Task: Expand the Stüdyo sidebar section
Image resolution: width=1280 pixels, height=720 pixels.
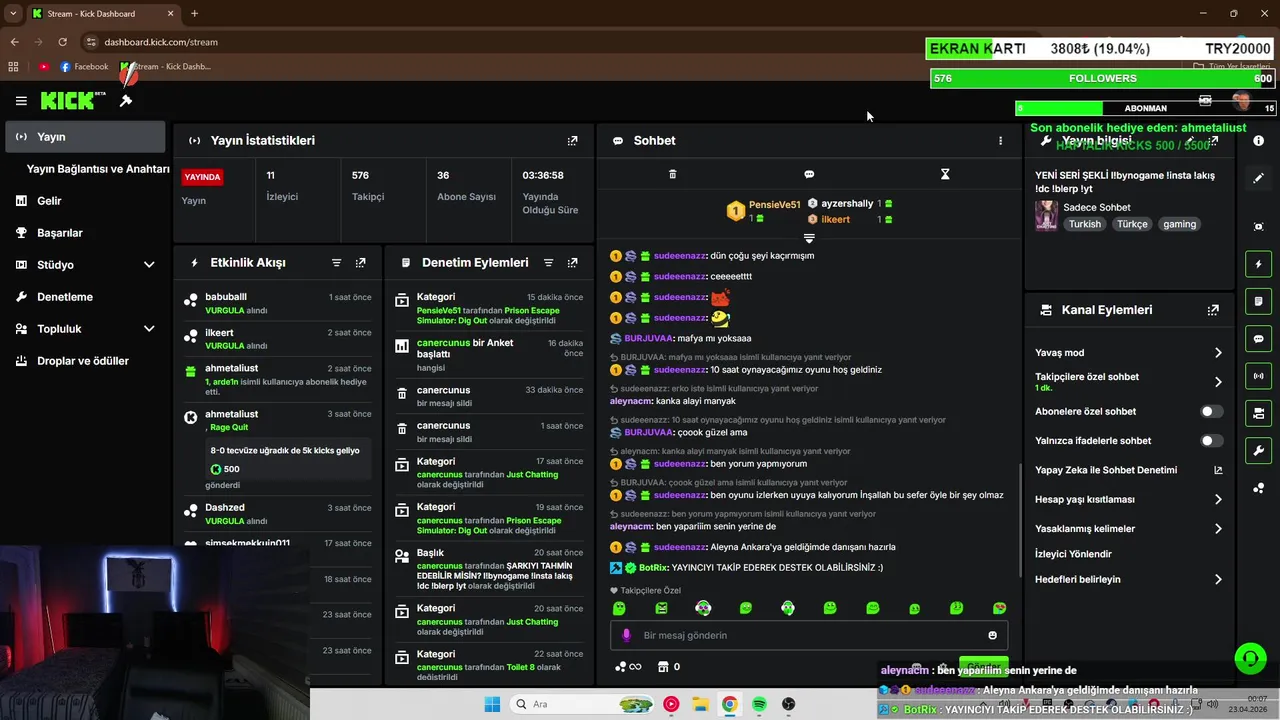Action: point(149,265)
